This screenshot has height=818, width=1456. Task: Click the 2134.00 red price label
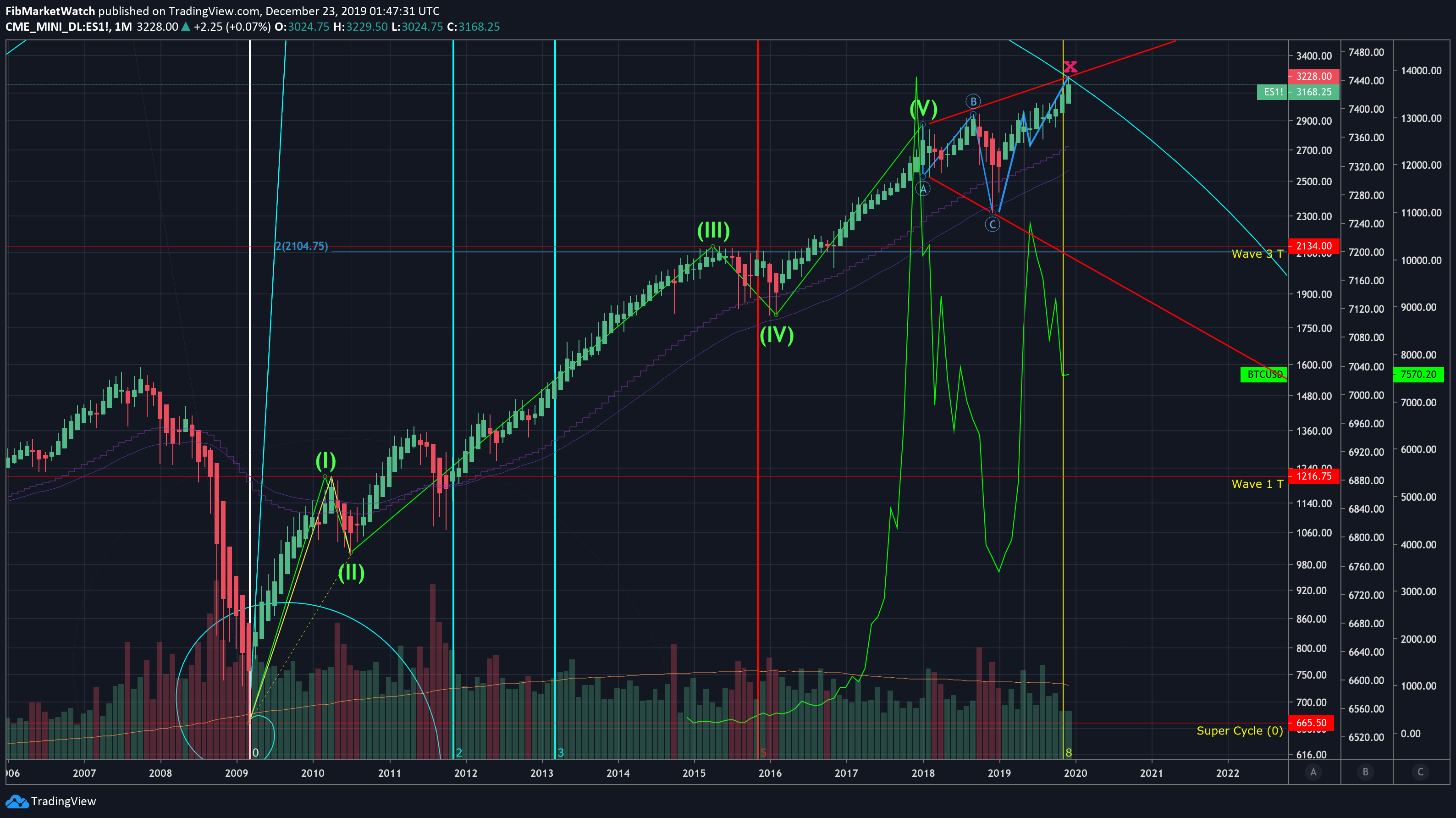[x=1313, y=246]
